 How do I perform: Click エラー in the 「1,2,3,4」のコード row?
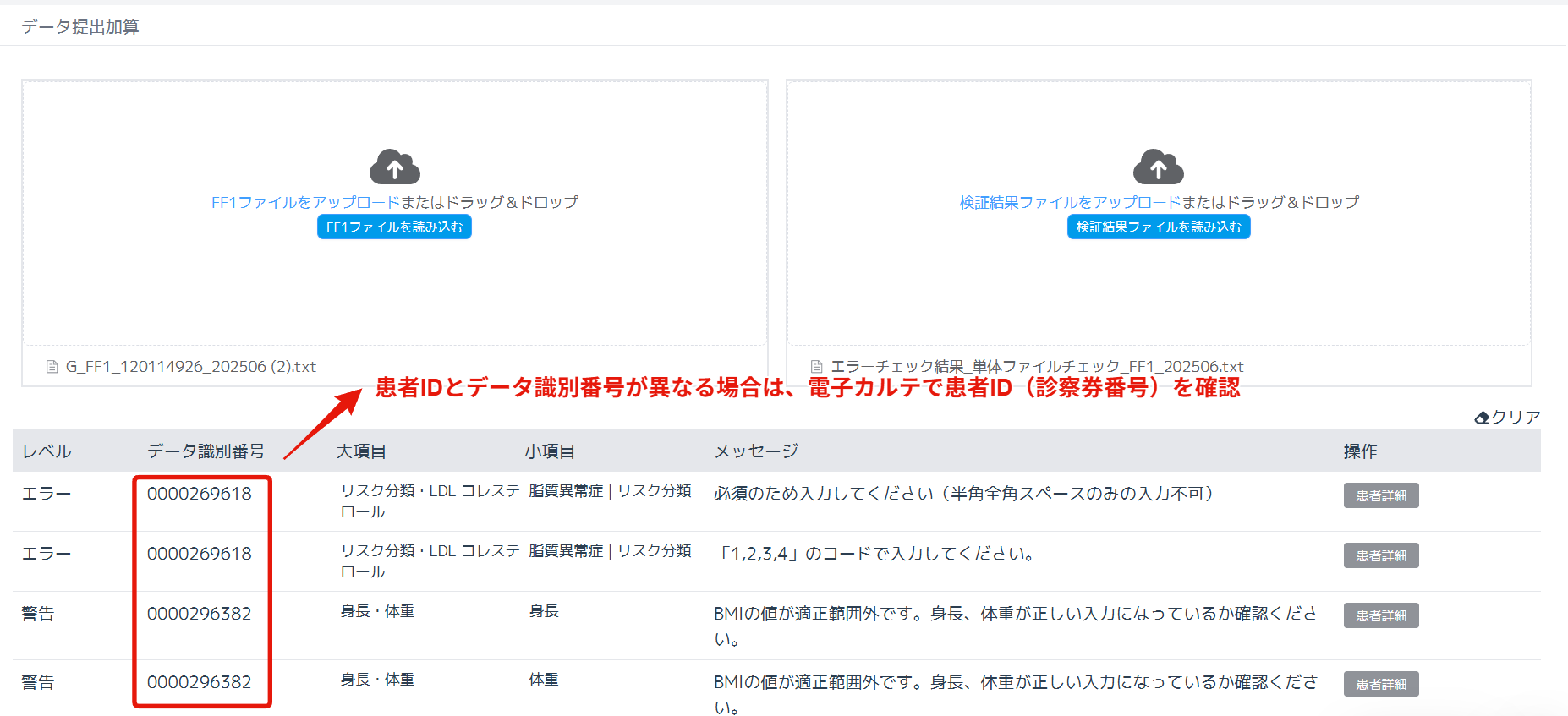coord(47,554)
